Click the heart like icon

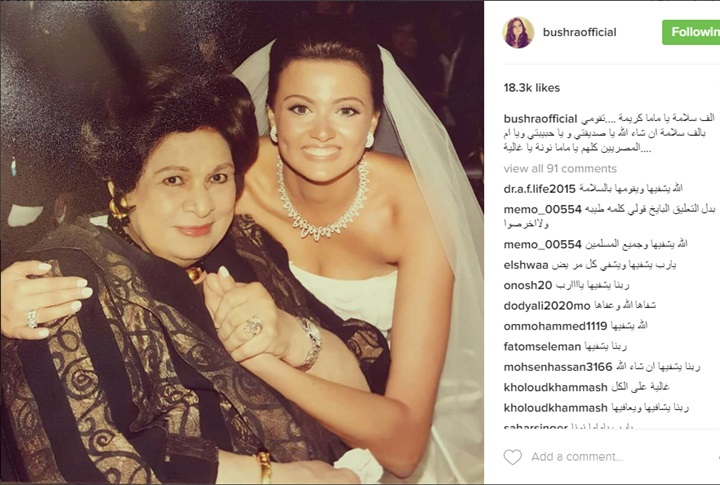pyautogui.click(x=512, y=457)
